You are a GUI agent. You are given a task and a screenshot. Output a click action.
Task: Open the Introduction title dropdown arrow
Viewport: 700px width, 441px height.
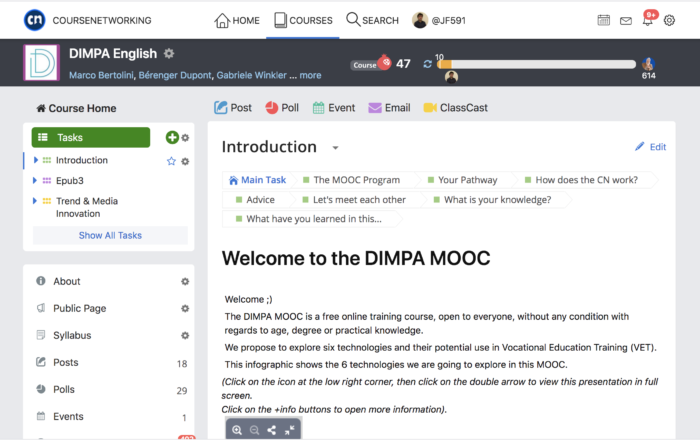coord(335,148)
